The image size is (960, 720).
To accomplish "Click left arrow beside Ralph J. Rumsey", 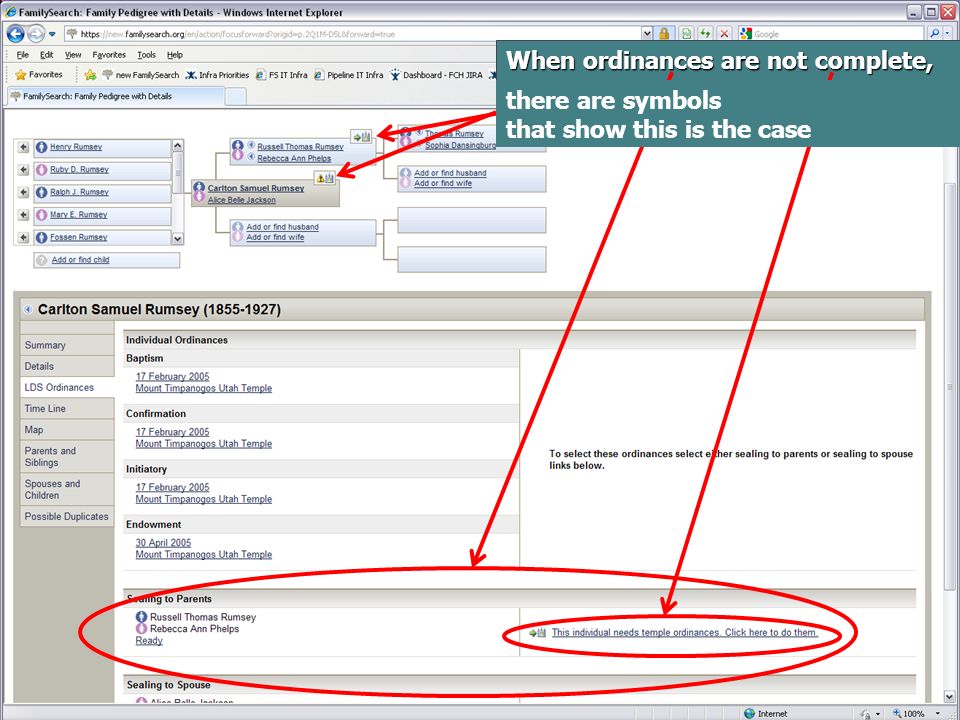I will (x=23, y=192).
